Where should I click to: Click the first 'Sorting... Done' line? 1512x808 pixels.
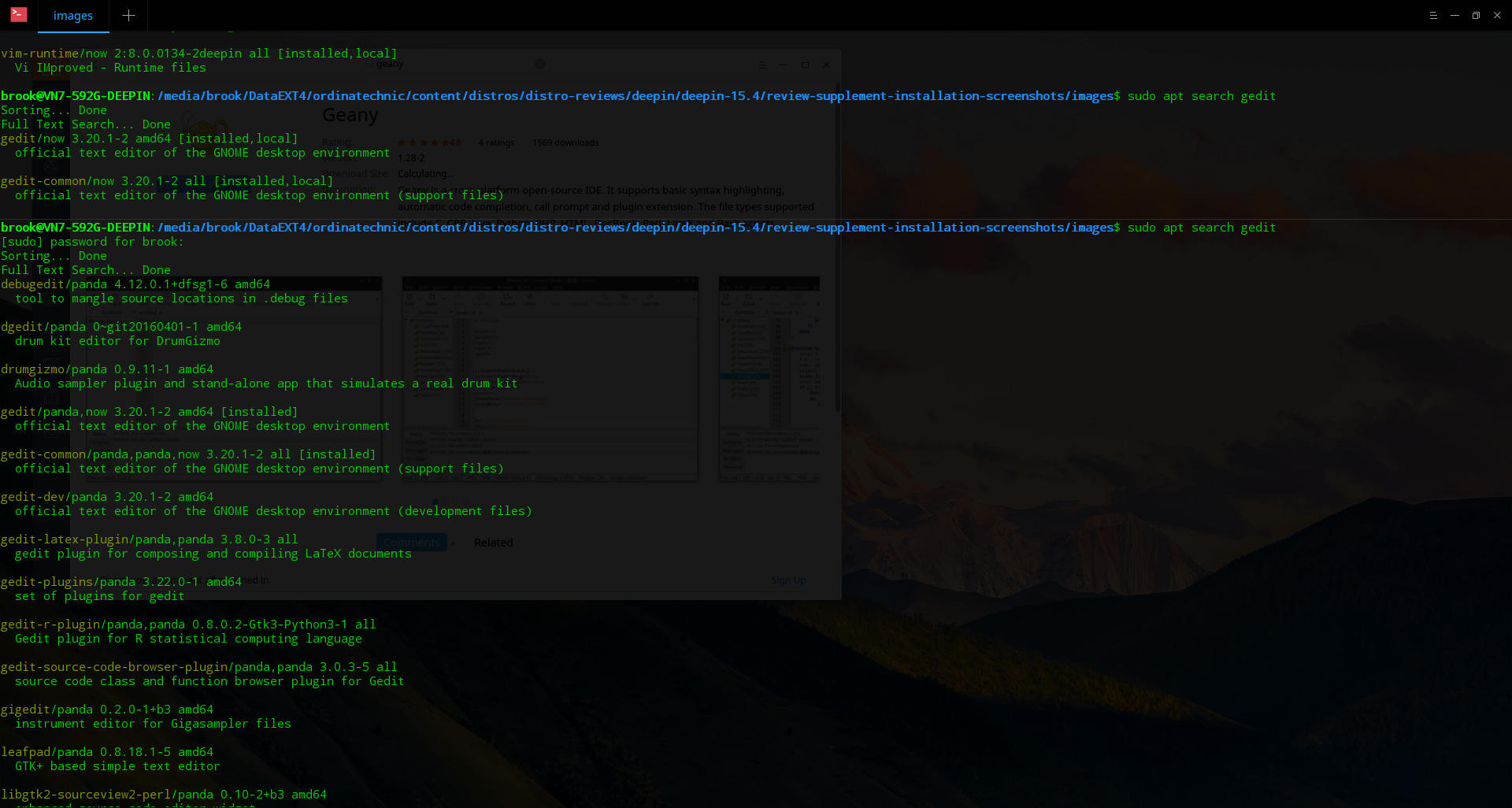(x=54, y=110)
